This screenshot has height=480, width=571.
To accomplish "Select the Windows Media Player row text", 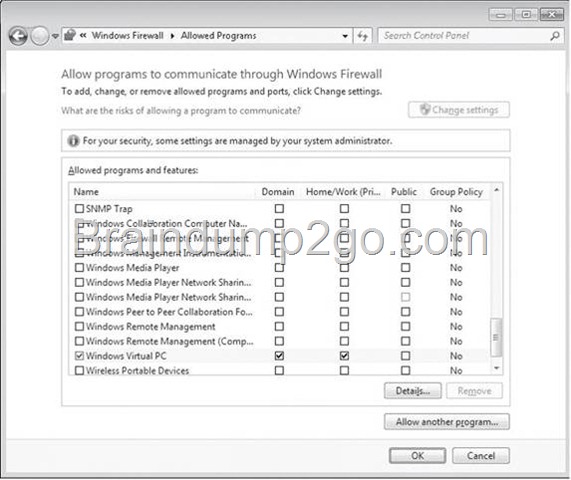I will pos(133,267).
